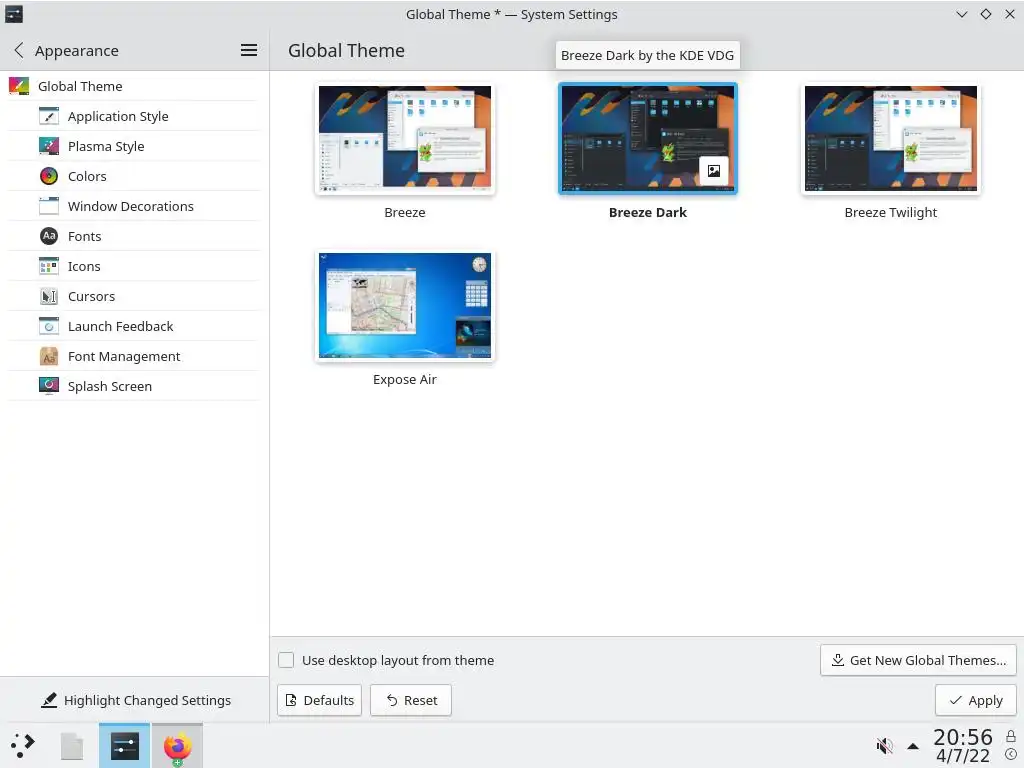Click the Expose Air caption text
Image resolution: width=1024 pixels, height=768 pixels.
(x=405, y=379)
